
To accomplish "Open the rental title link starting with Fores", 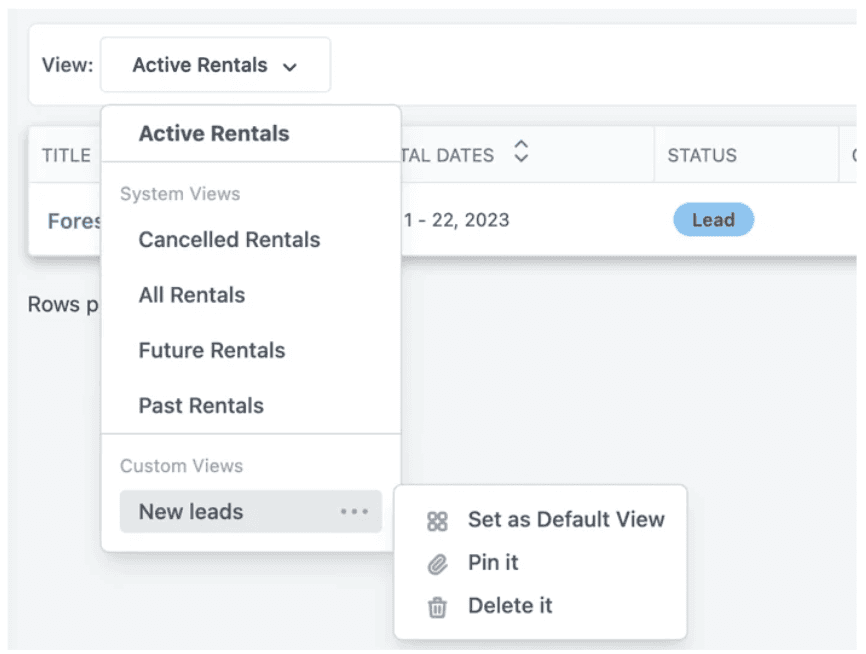I will pos(75,220).
